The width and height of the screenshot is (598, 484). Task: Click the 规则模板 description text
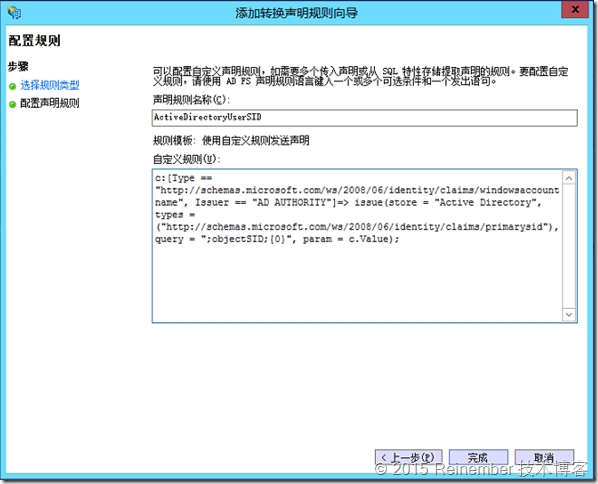tap(231, 140)
